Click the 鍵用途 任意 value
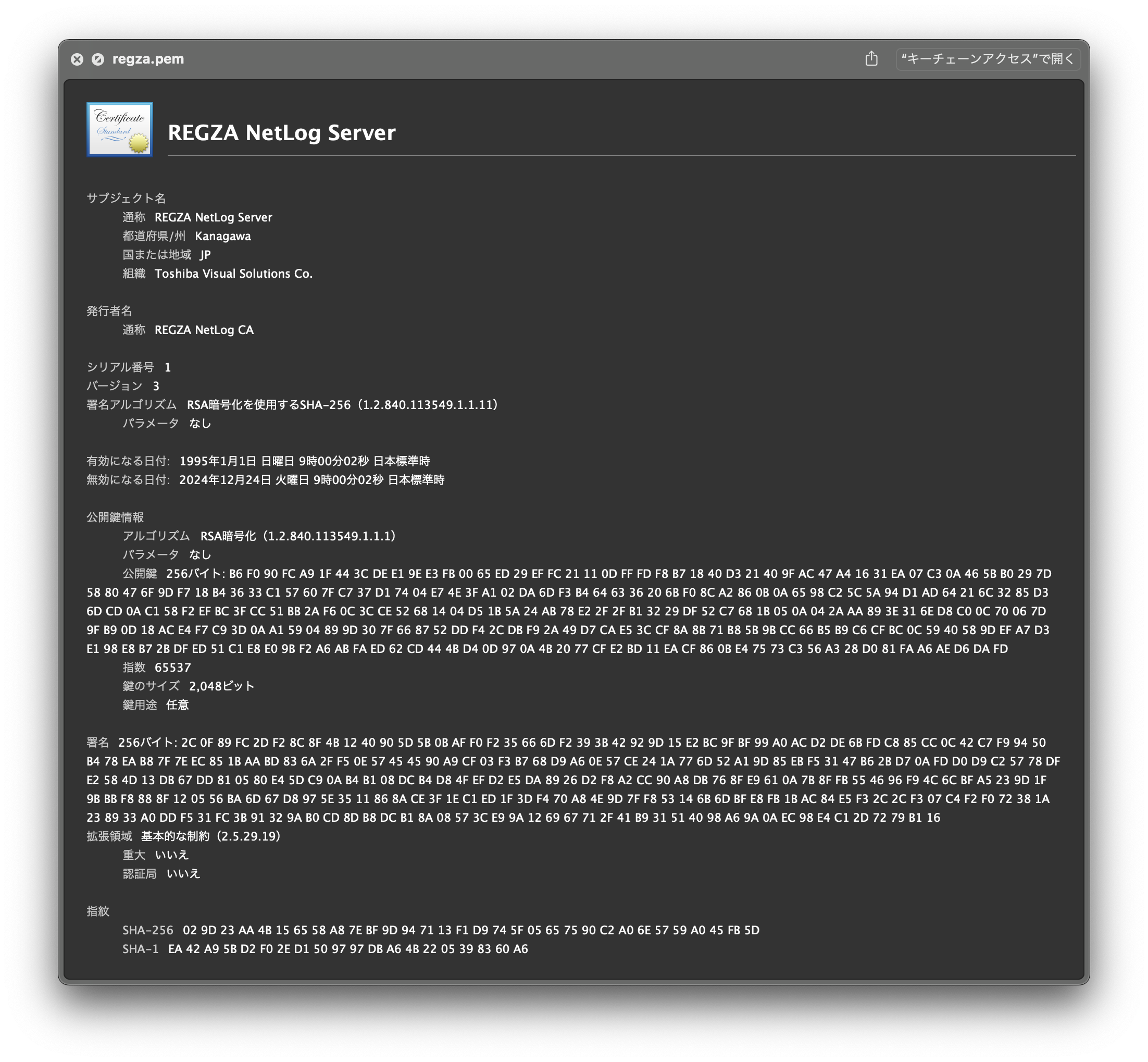1148x1062 pixels. tap(178, 705)
